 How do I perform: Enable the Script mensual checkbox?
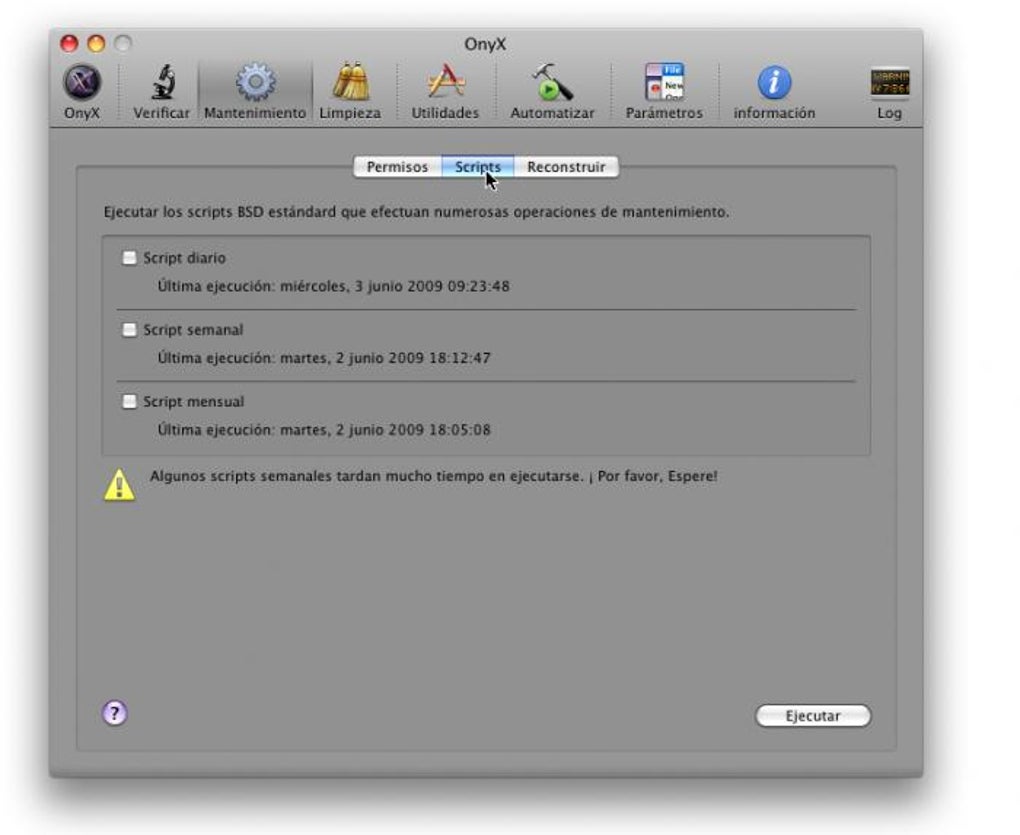[129, 401]
